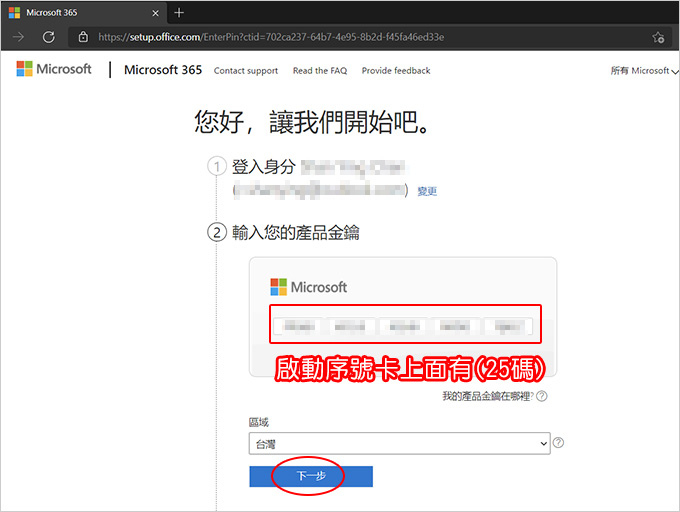Click the fifth product key input box
680x512 pixels.
[508, 326]
